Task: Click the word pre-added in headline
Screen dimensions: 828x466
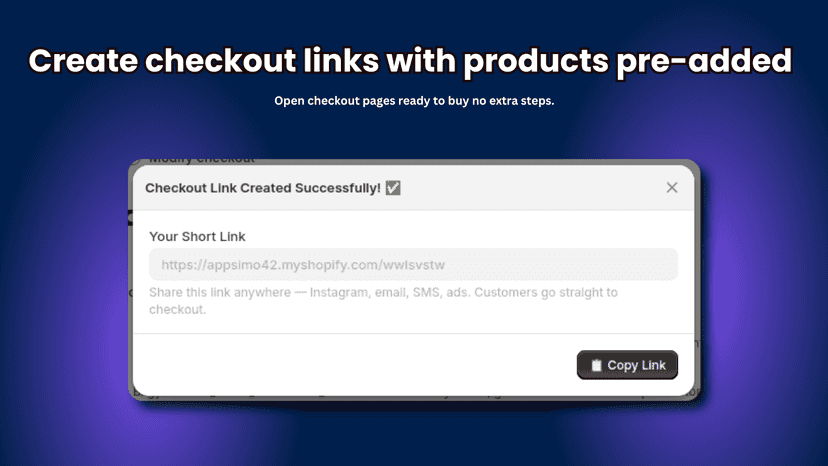Action: tap(704, 62)
